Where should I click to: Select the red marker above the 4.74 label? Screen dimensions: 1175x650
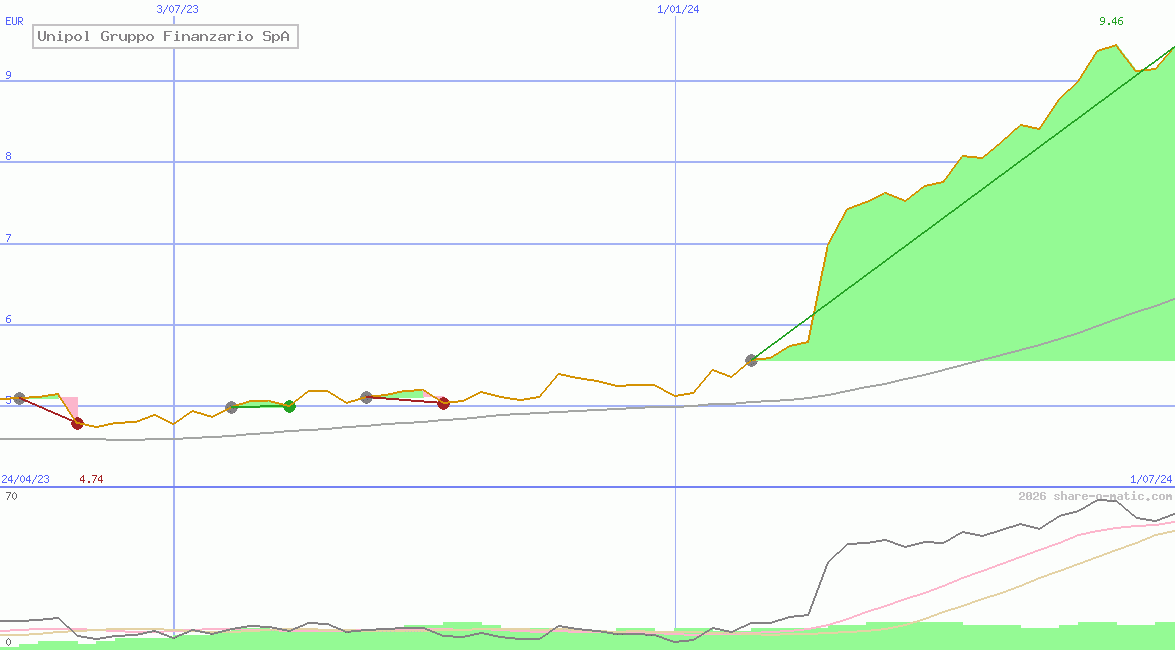77,423
